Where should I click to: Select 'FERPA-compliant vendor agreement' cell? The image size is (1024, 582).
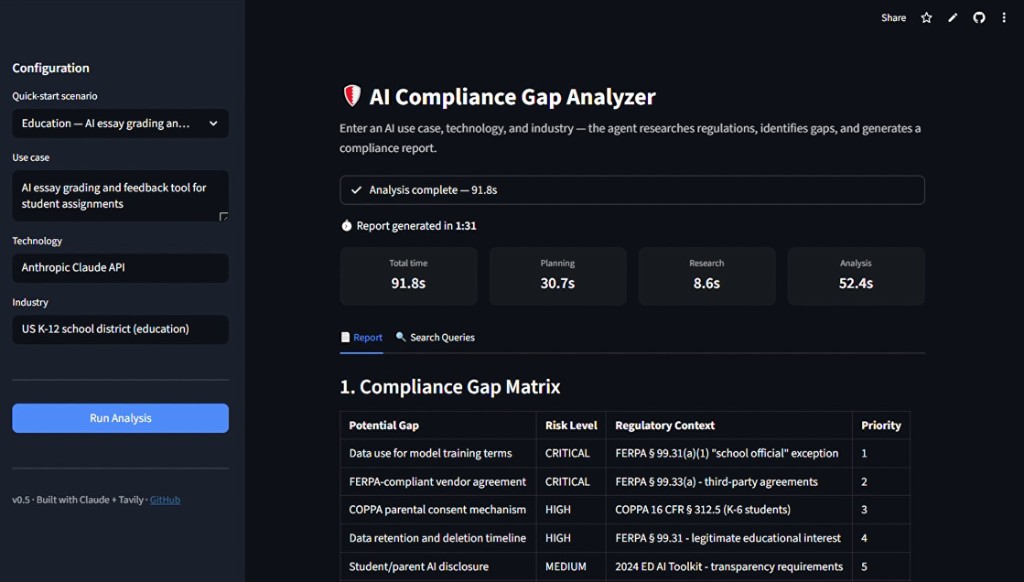(438, 481)
